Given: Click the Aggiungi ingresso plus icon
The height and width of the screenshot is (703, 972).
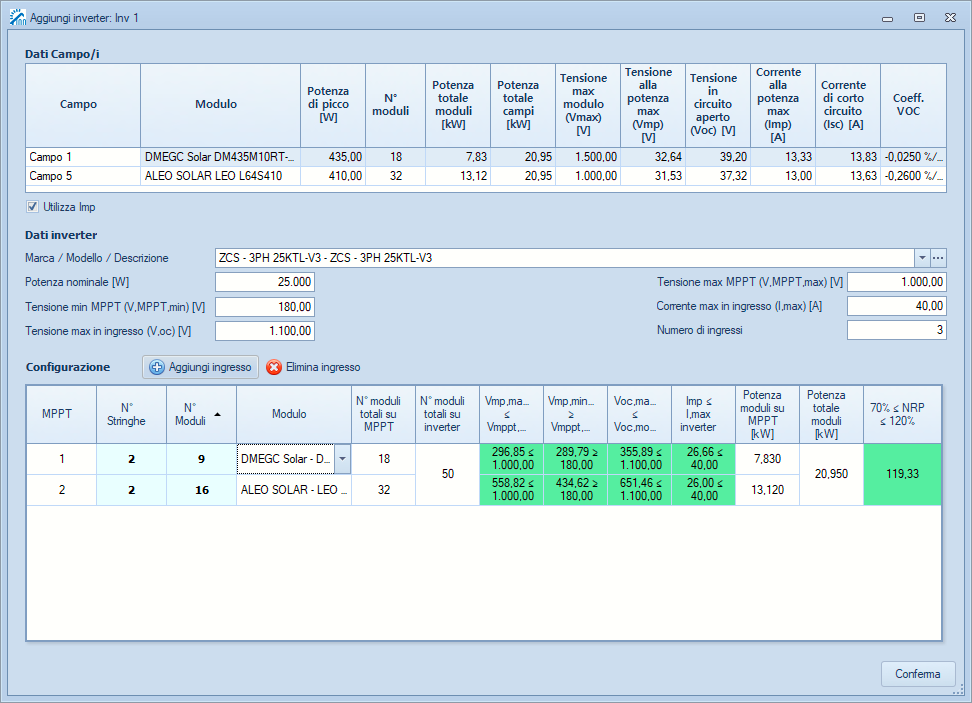Looking at the screenshot, I should pyautogui.click(x=157, y=367).
